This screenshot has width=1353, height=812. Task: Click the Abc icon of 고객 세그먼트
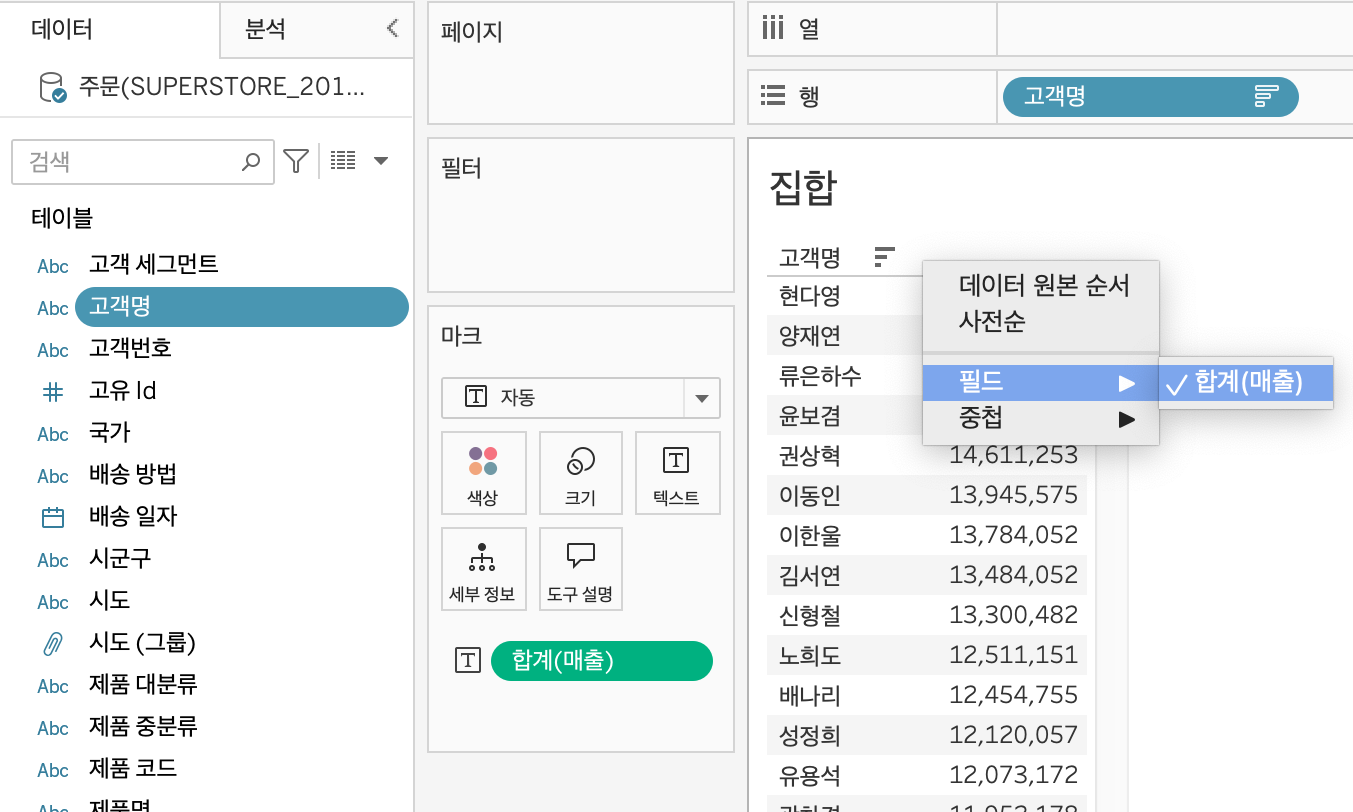click(53, 266)
